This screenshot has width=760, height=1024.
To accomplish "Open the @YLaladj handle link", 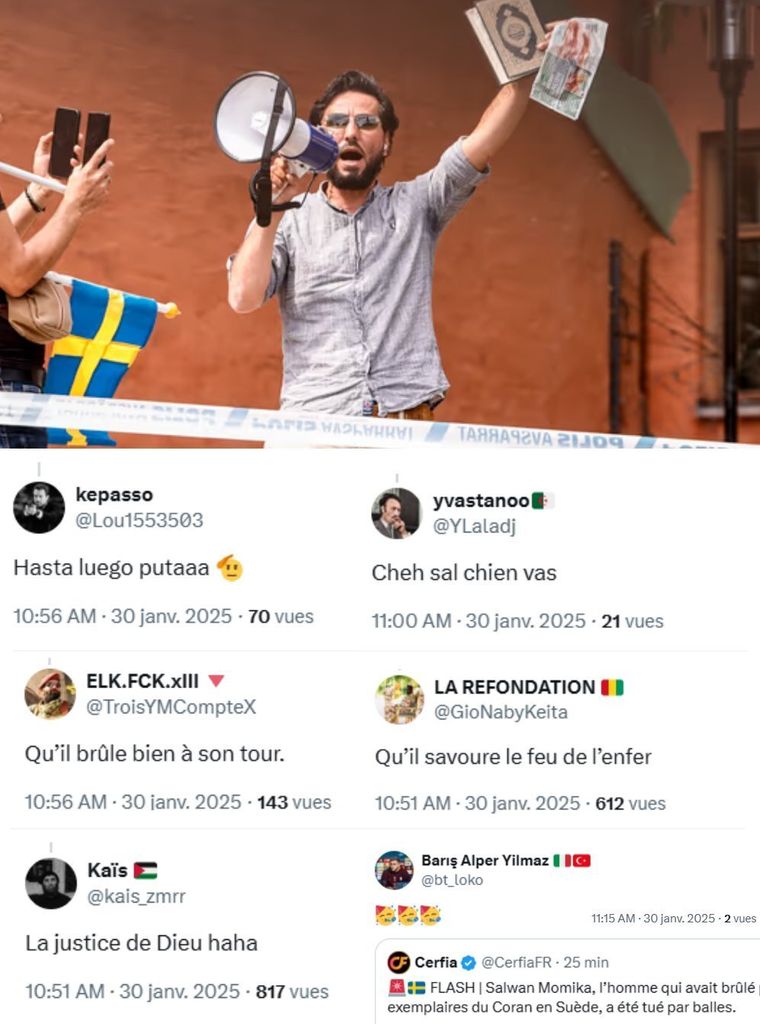I will pyautogui.click(x=474, y=526).
